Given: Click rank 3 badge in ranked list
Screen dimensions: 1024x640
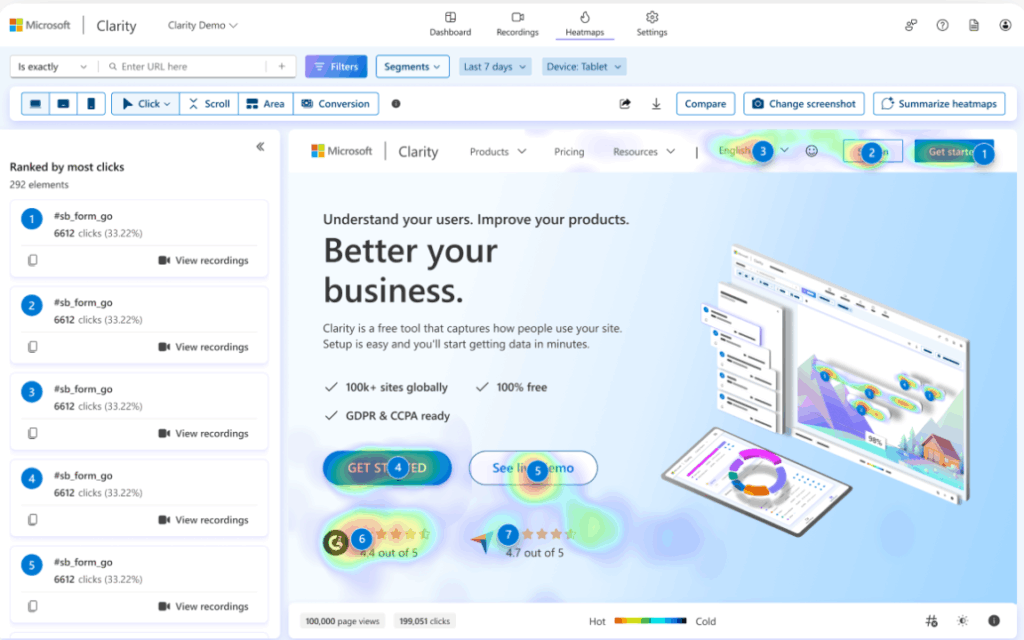Looking at the screenshot, I should (31, 392).
